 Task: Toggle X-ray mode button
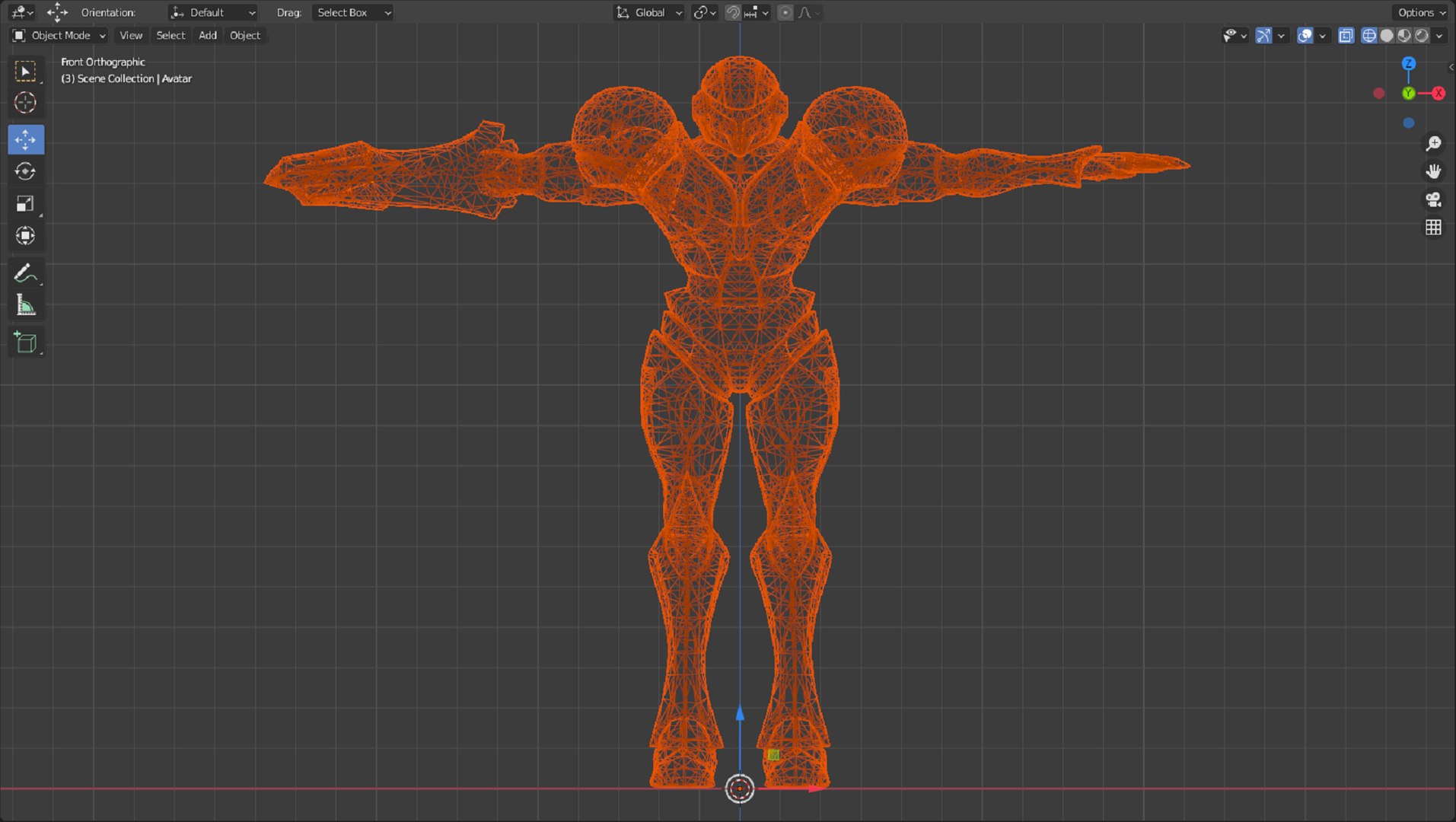coord(1346,35)
